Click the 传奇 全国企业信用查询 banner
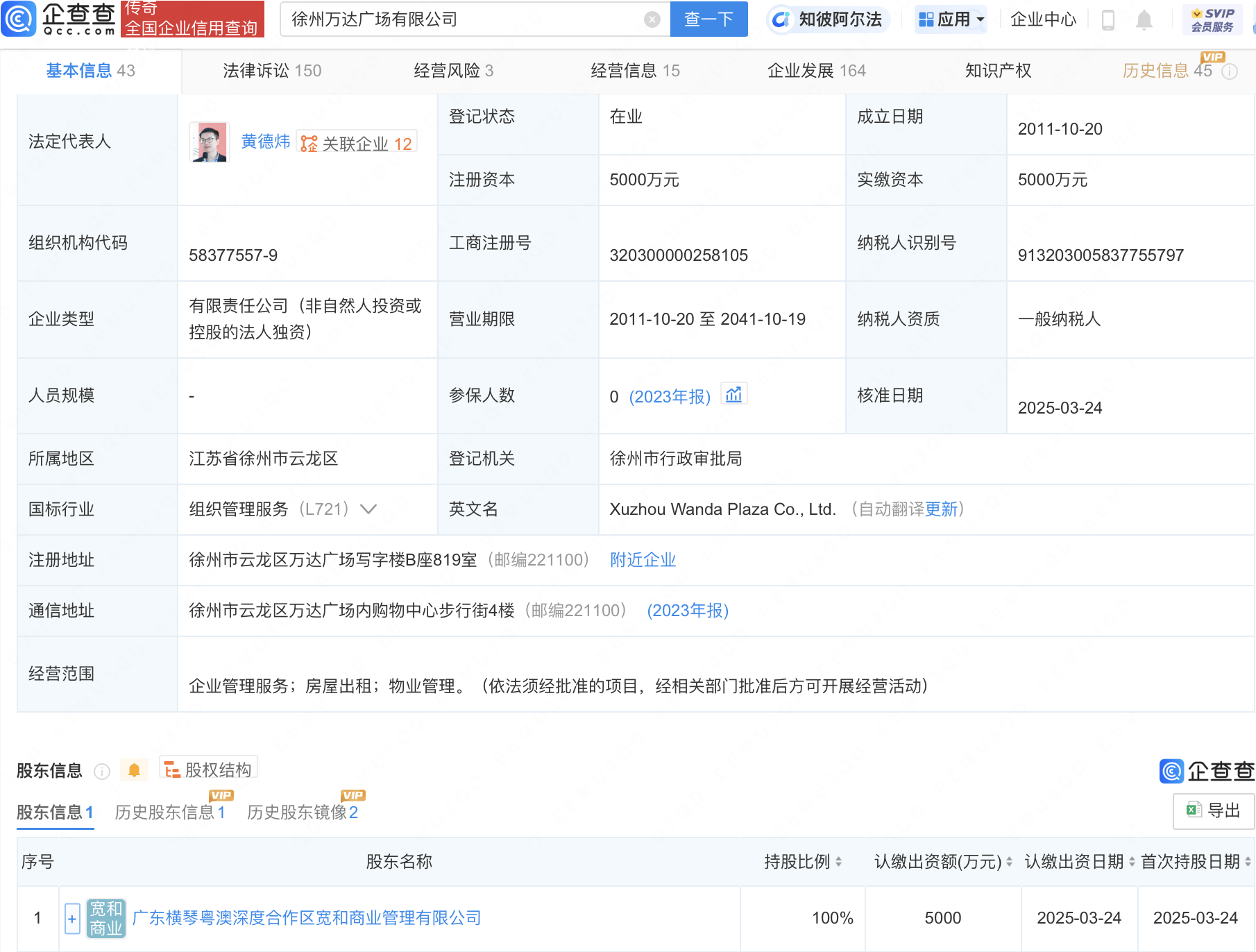Image resolution: width=1256 pixels, height=952 pixels. pos(192,19)
